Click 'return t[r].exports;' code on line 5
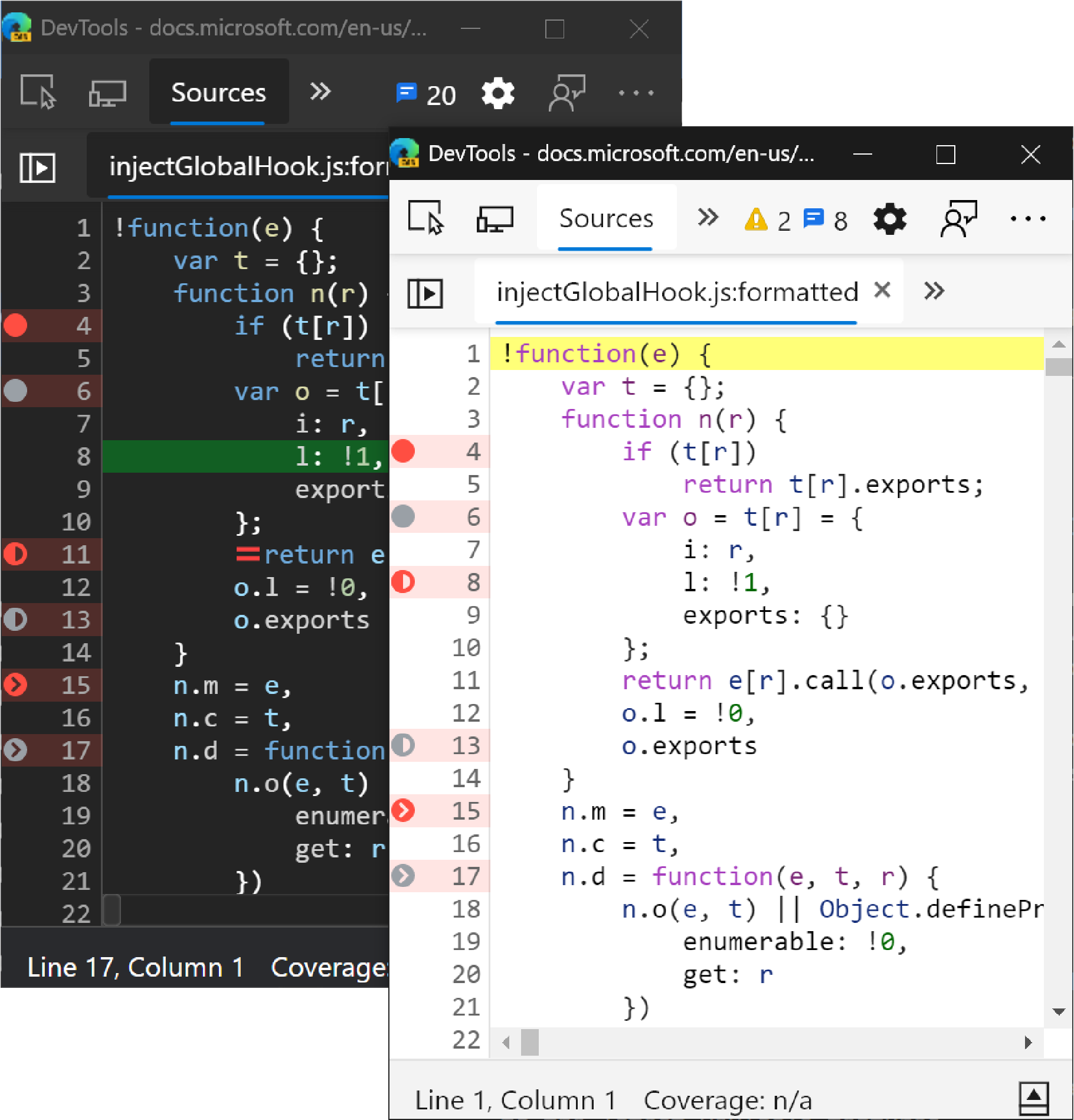Screen dimensions: 1074x1120 pyautogui.click(x=833, y=484)
